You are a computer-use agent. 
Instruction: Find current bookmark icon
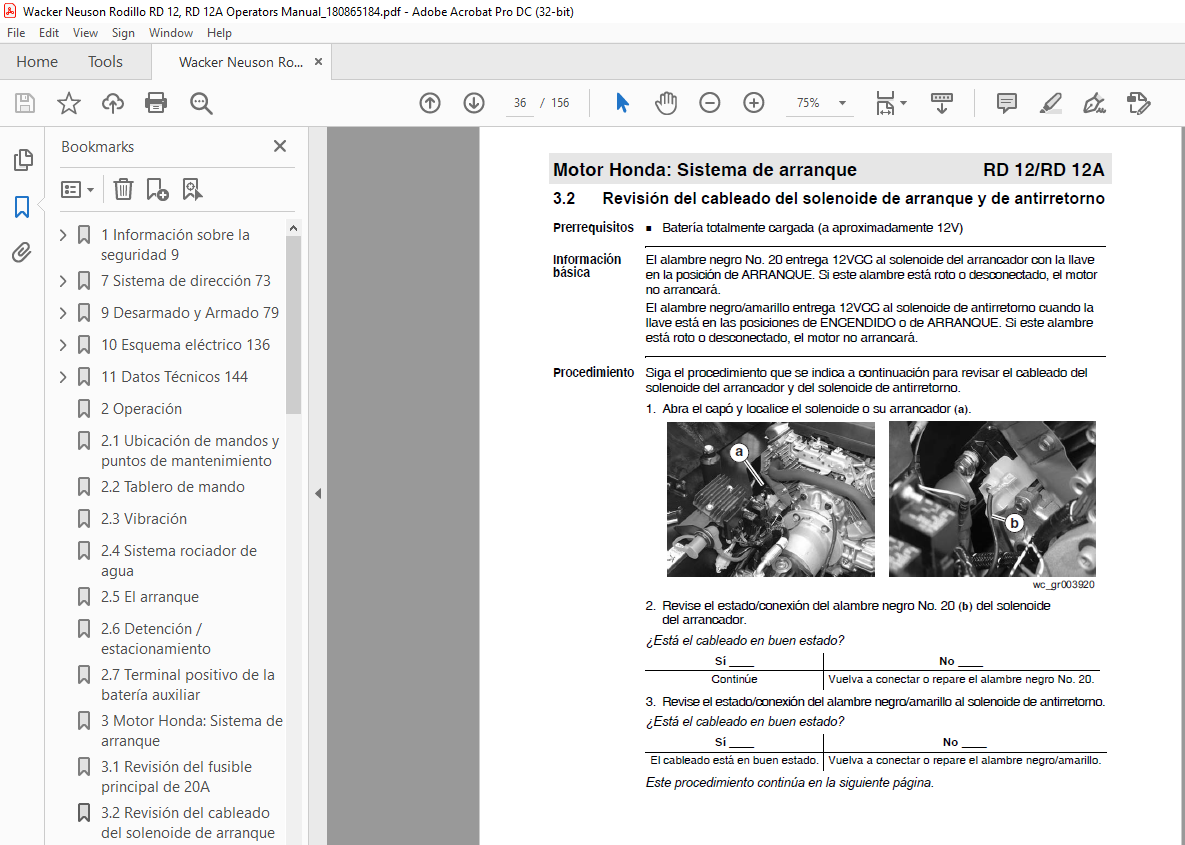coord(192,189)
